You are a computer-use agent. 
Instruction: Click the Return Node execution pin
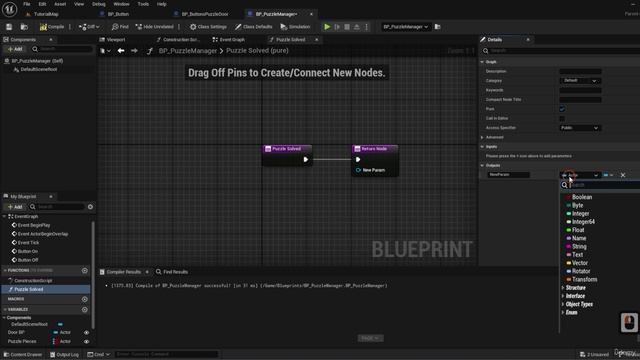[x=358, y=160]
